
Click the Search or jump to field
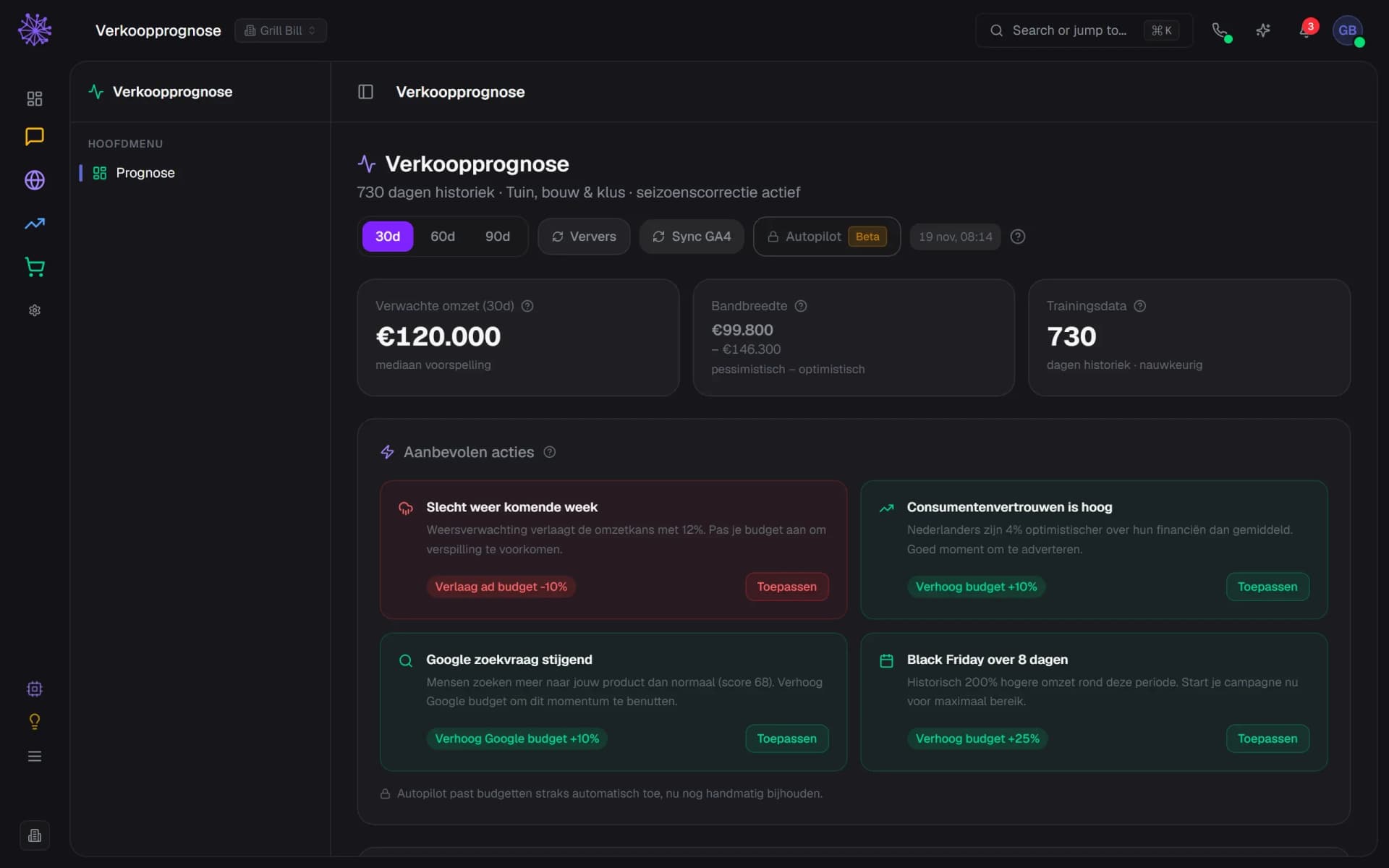point(1084,30)
